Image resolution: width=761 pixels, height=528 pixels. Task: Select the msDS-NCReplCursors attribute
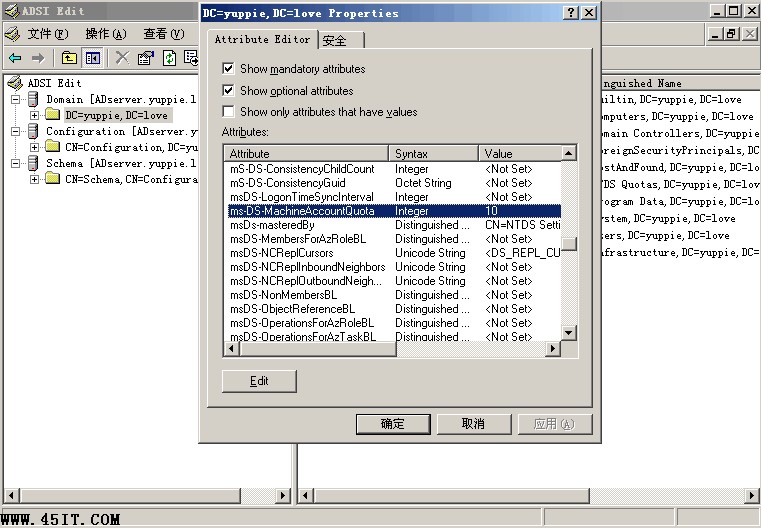tap(281, 253)
